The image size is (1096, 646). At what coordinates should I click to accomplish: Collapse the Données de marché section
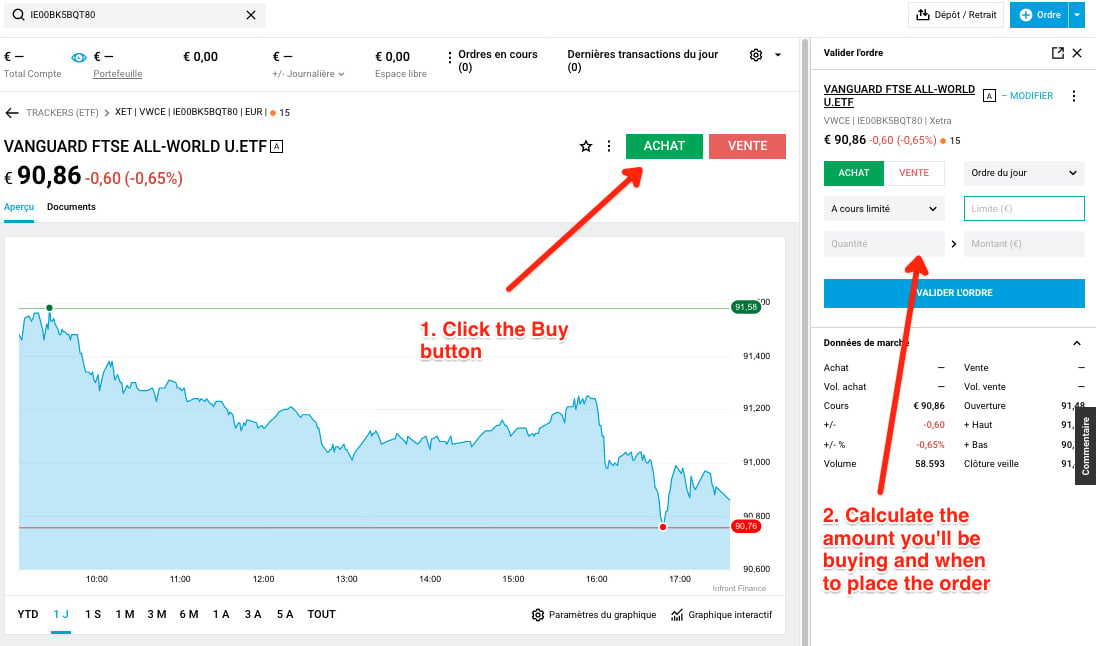pyautogui.click(x=1077, y=343)
